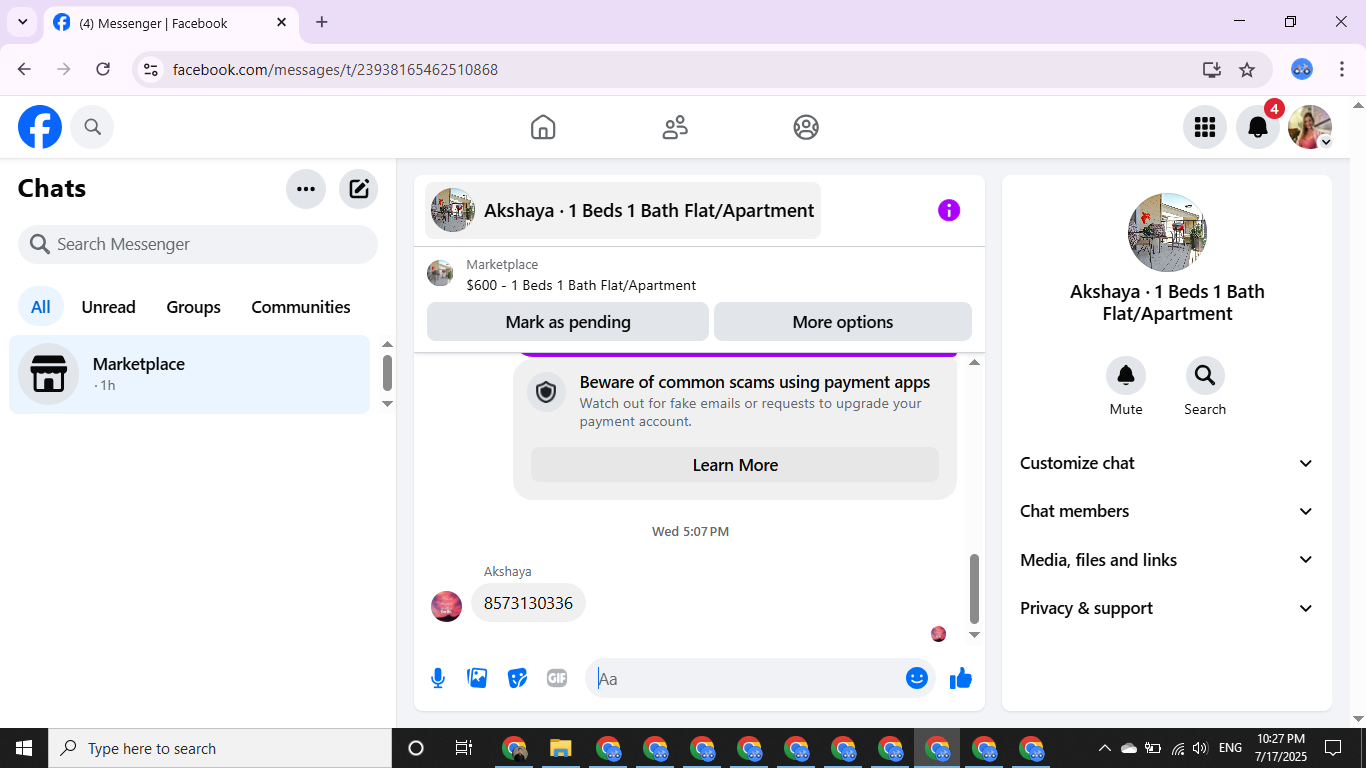Viewport: 1366px width, 768px height.
Task: Expand the Customize chat section
Action: 1167,463
